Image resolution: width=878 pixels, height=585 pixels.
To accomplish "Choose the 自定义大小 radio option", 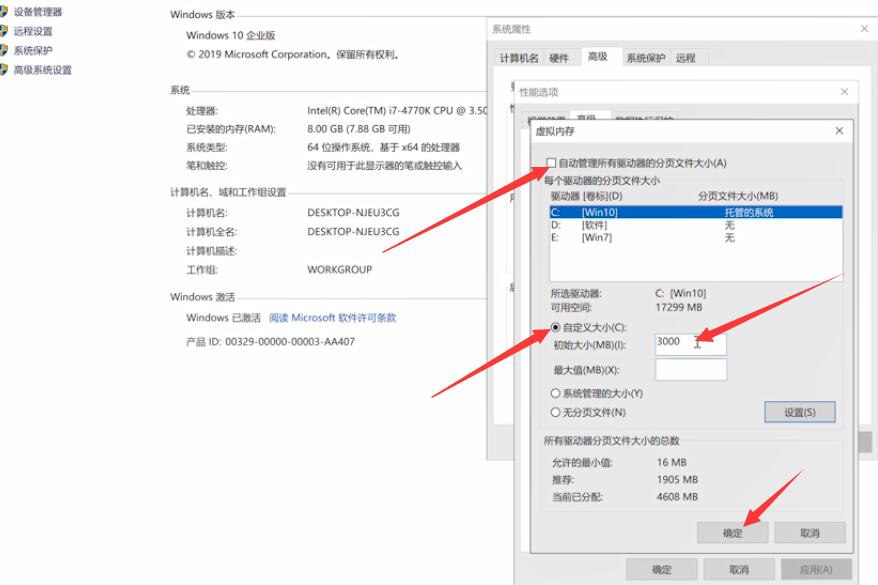I will point(555,327).
